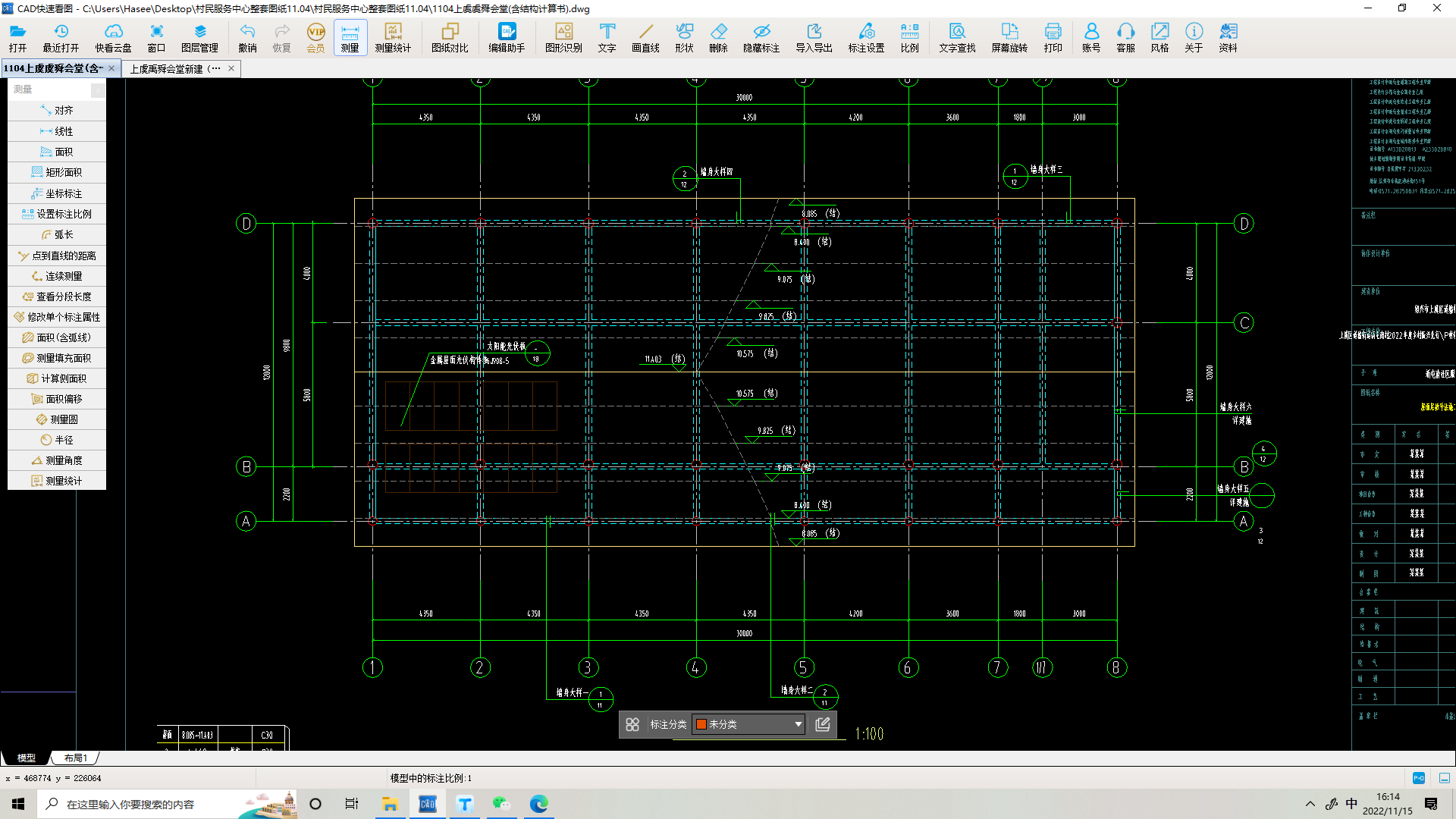The width and height of the screenshot is (1456, 819).
Task: Open the 编辑助手 editing assistant
Action: (507, 37)
